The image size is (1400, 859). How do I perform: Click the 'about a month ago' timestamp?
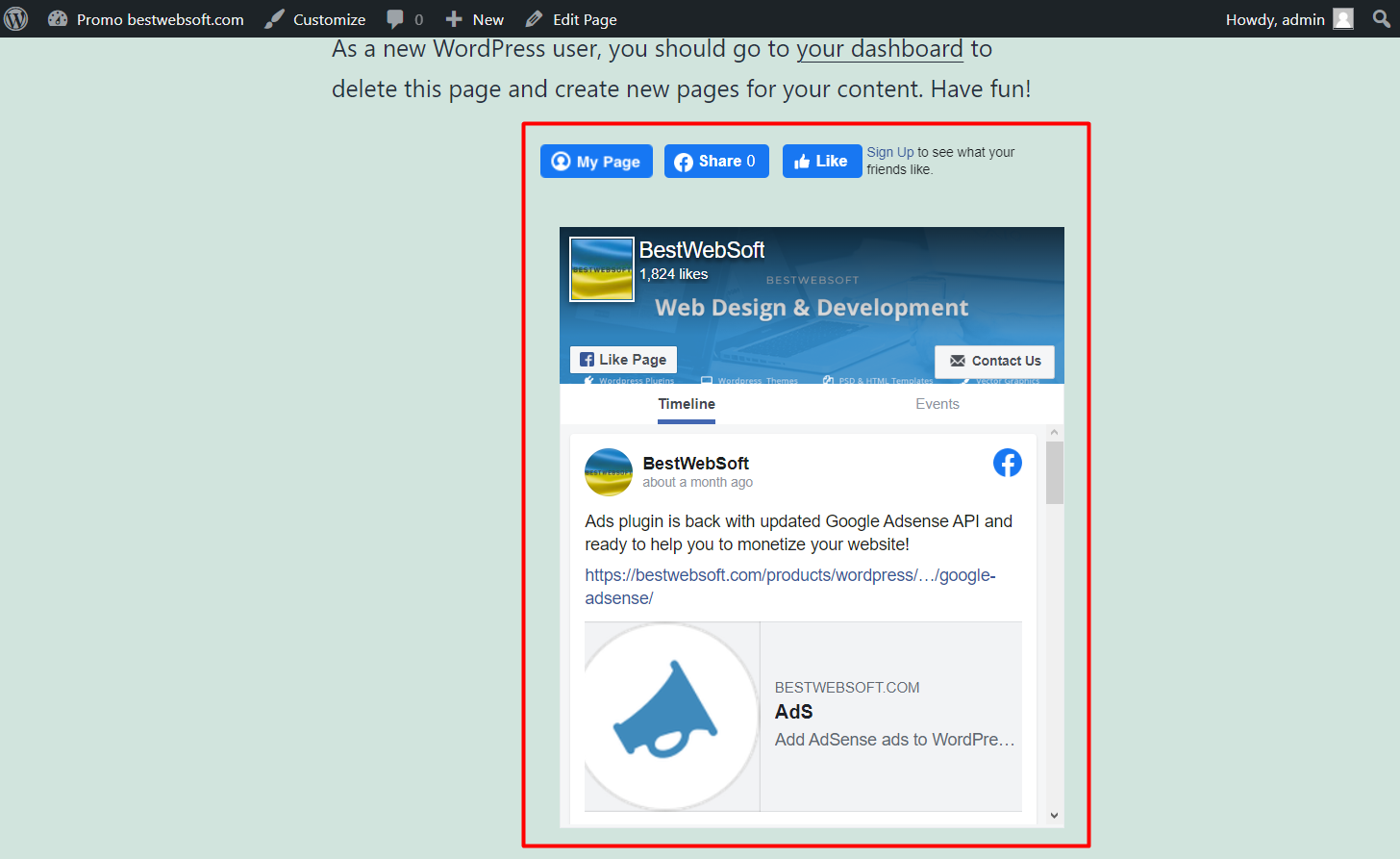(x=698, y=482)
